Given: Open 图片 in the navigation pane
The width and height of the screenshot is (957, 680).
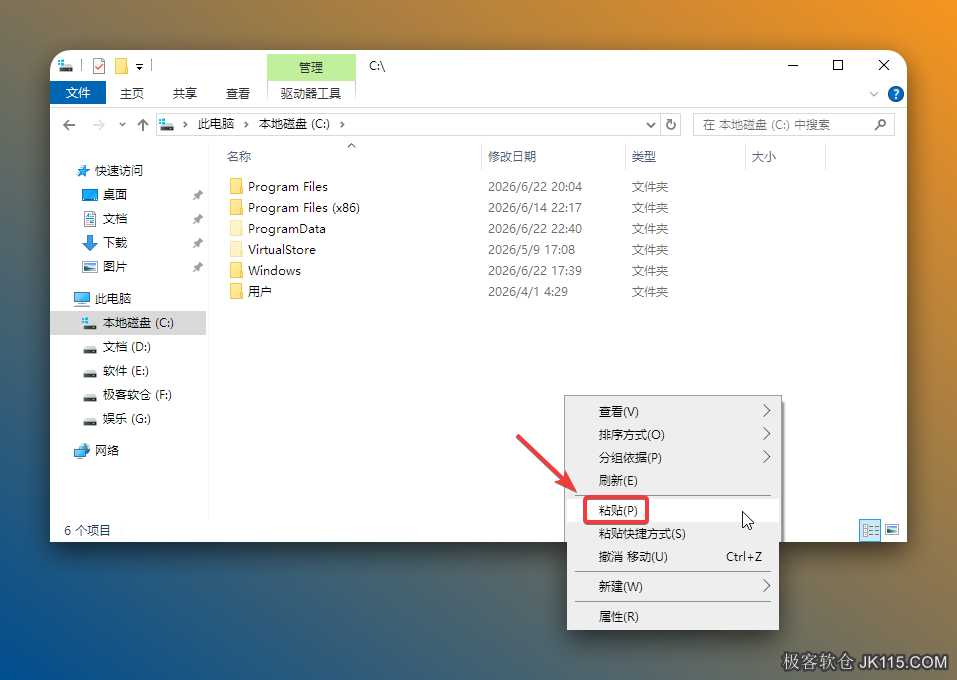Looking at the screenshot, I should point(115,266).
